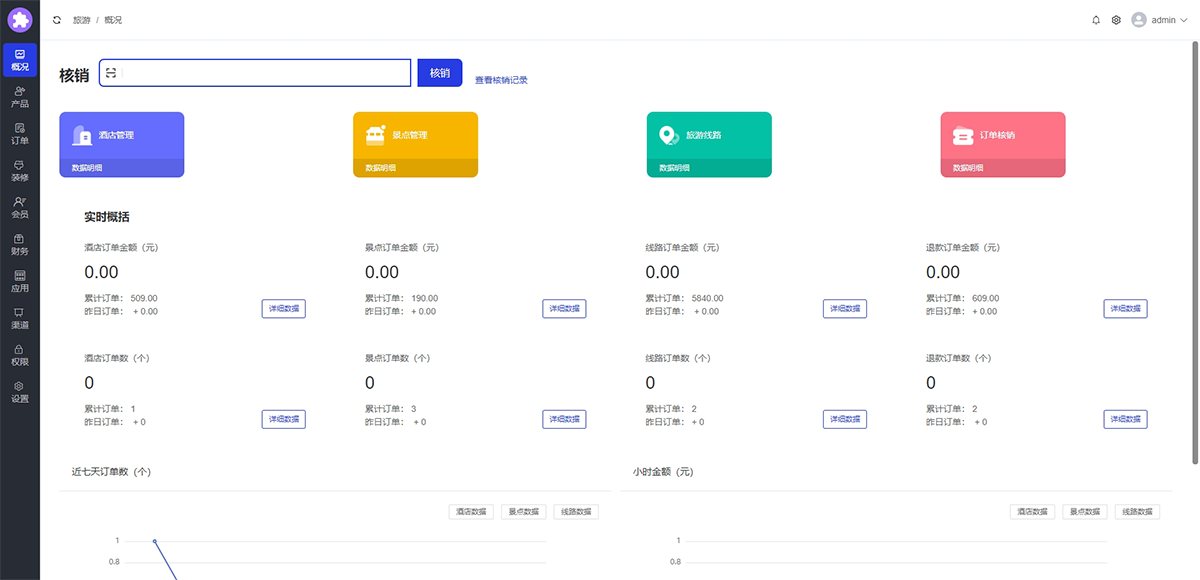
Task: Open notifications bell icon
Action: [x=1096, y=20]
